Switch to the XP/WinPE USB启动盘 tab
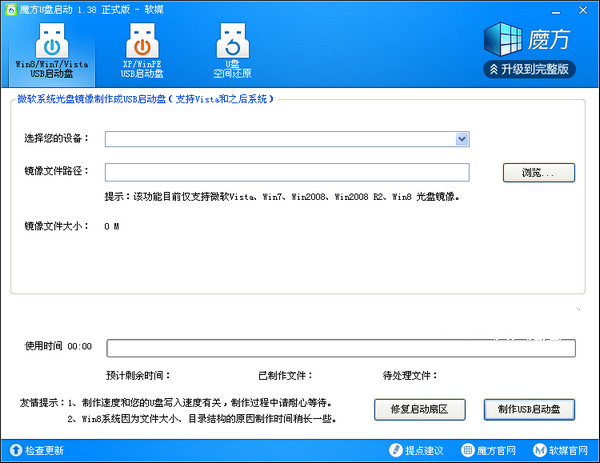 142,51
